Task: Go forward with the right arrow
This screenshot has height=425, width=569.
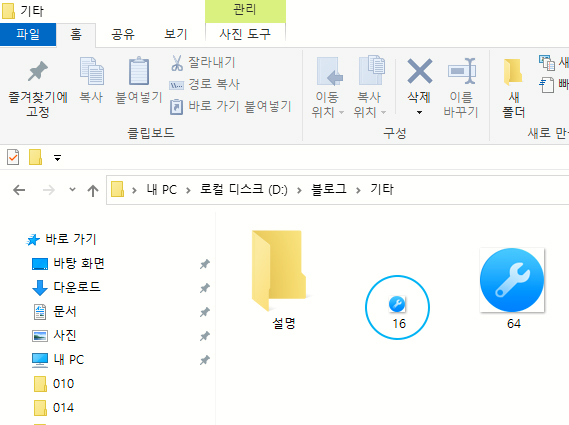Action: click(49, 190)
